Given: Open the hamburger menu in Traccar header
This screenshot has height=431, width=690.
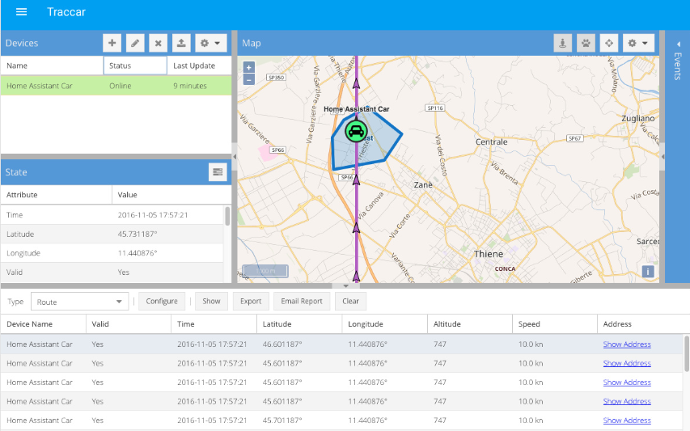Looking at the screenshot, I should point(21,12).
